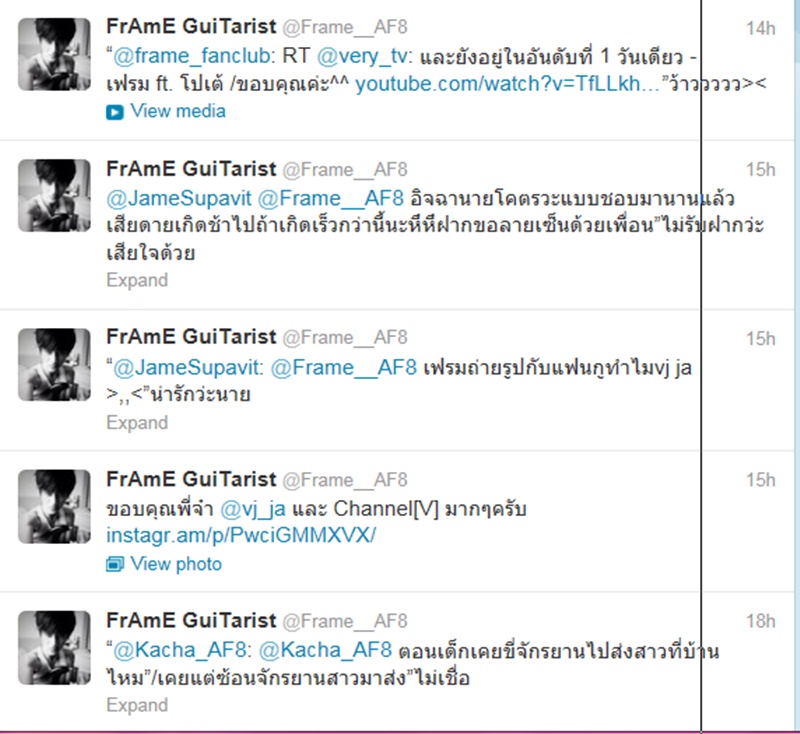Open the first tweet's profile avatar
The width and height of the screenshot is (800, 734).
coord(54,54)
